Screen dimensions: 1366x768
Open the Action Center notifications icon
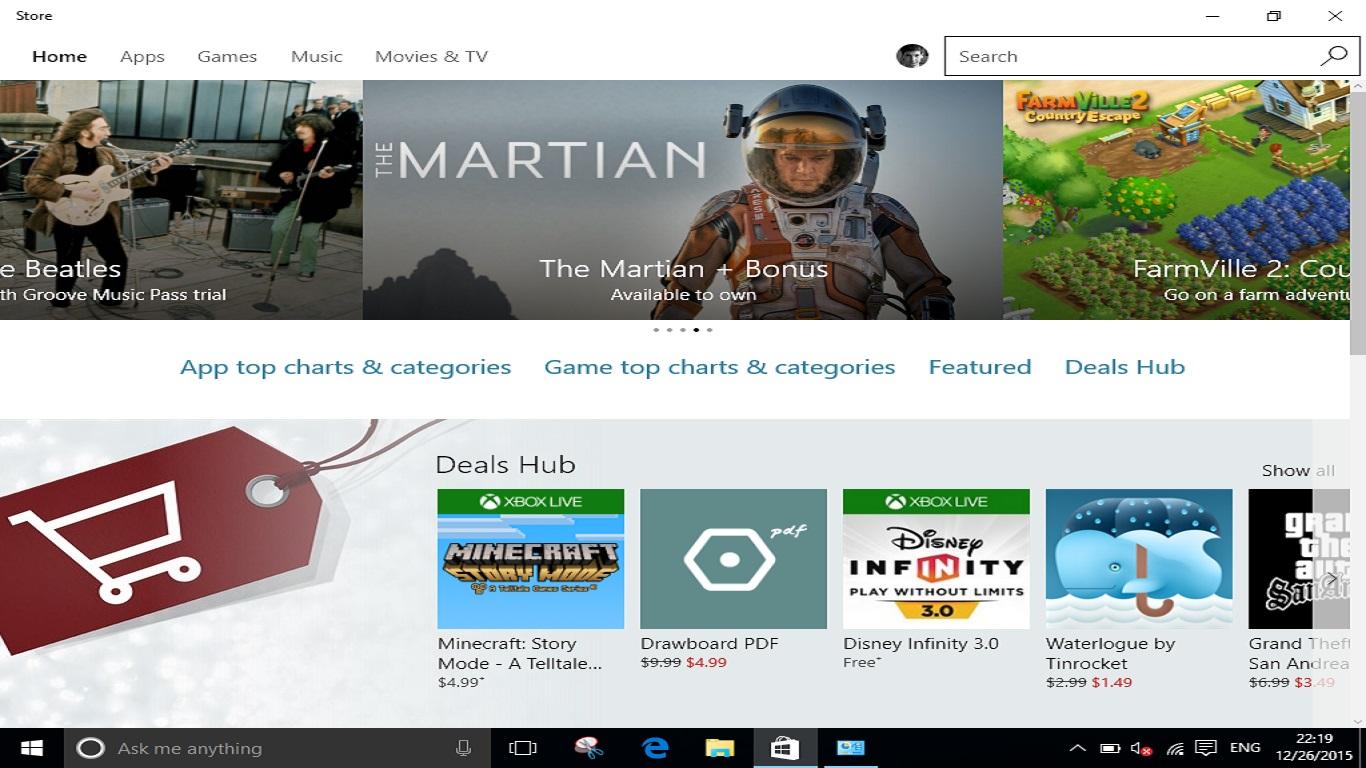click(x=1207, y=748)
